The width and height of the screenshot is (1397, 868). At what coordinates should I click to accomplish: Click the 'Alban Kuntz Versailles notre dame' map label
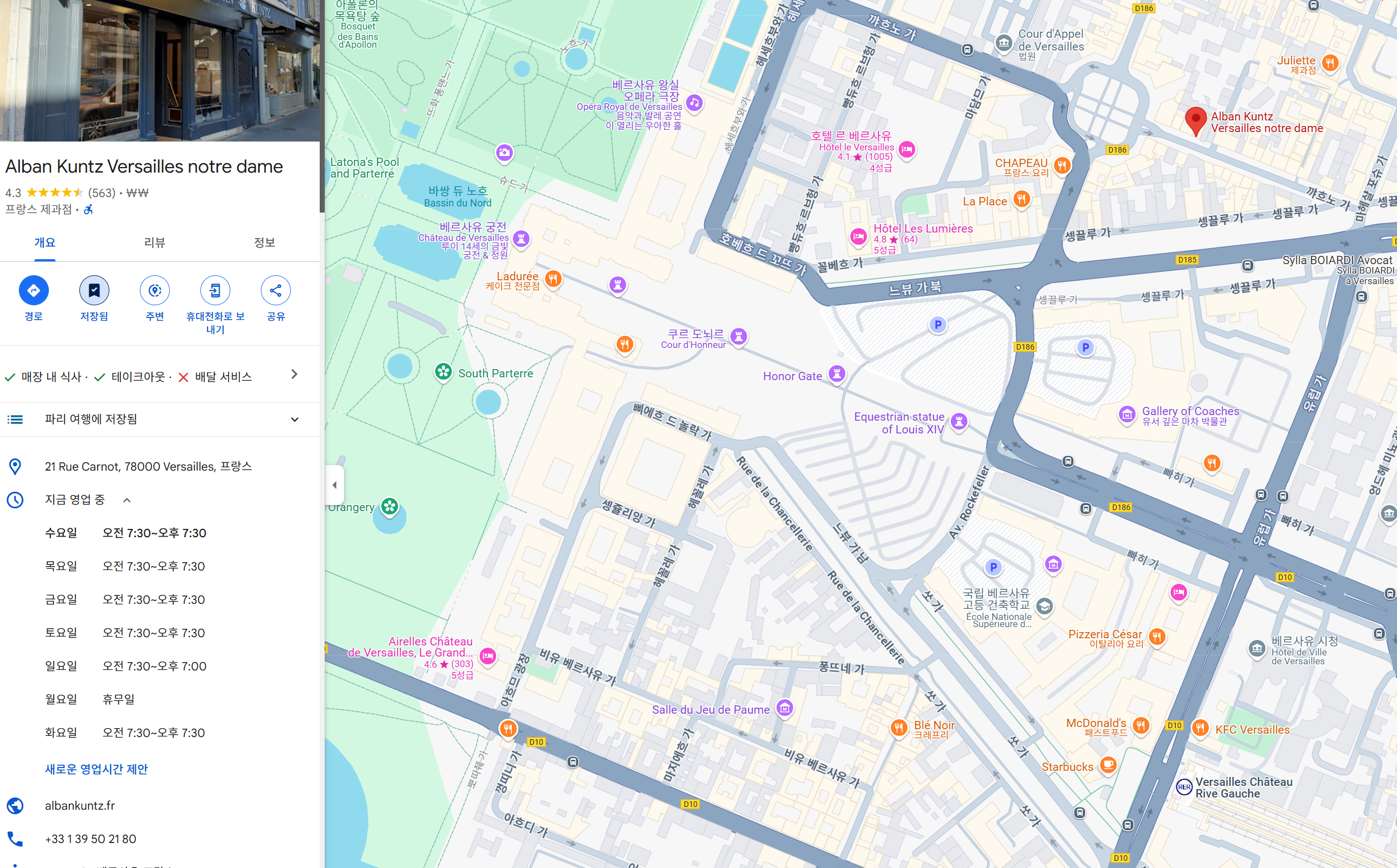coord(1267,122)
